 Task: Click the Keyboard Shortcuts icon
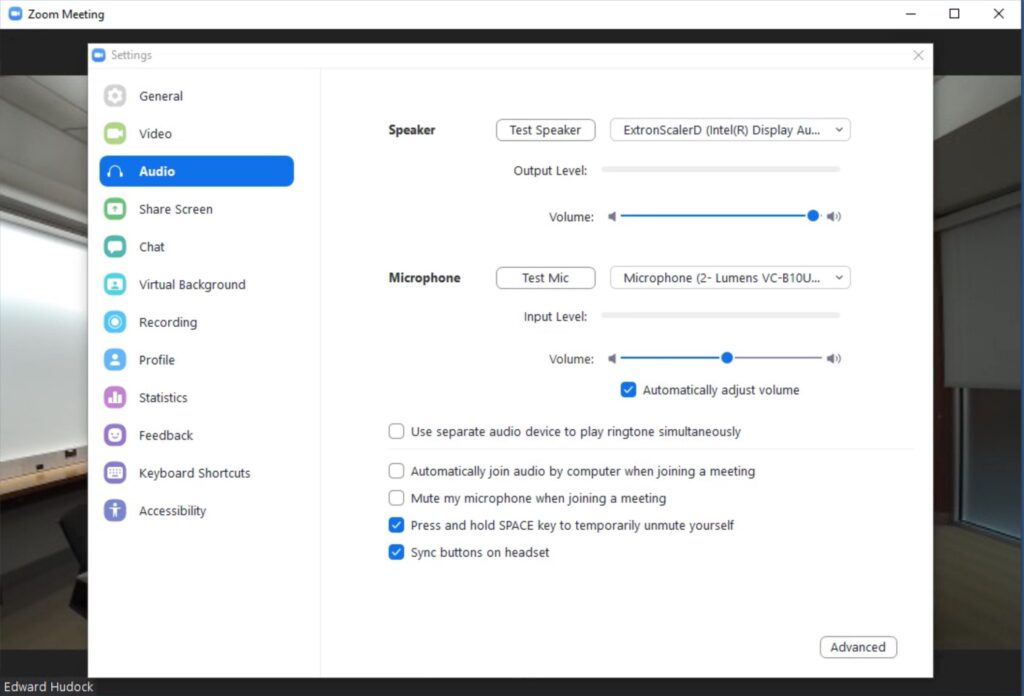coord(115,473)
